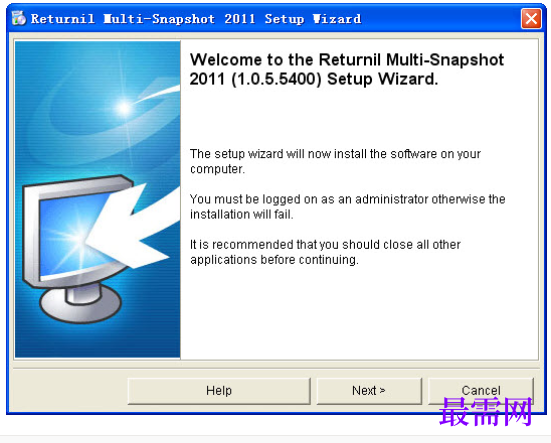Cancel the setup wizard
The width and height of the screenshot is (551, 443).
point(481,391)
